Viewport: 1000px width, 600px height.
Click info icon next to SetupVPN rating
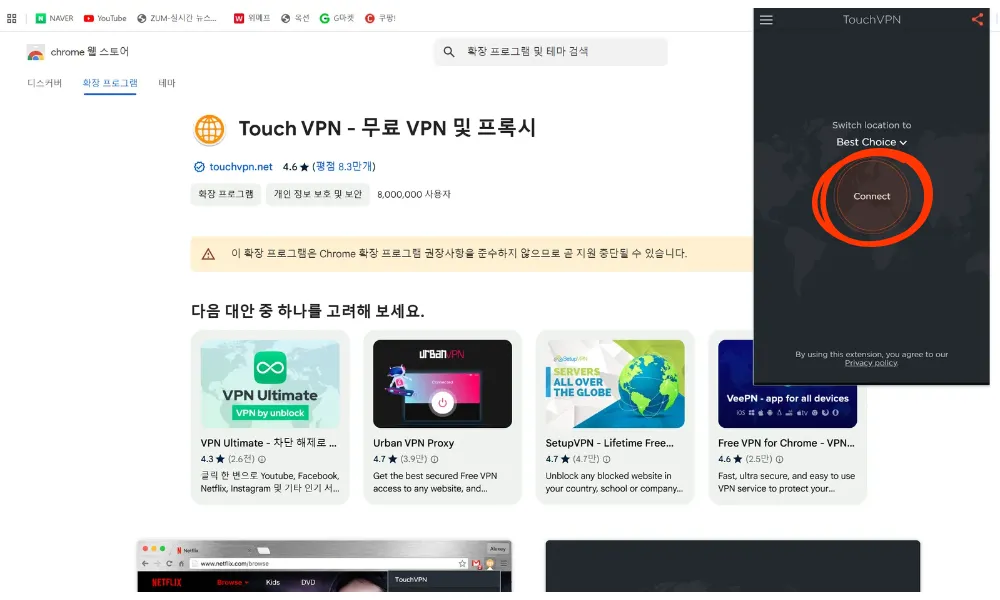pos(607,459)
